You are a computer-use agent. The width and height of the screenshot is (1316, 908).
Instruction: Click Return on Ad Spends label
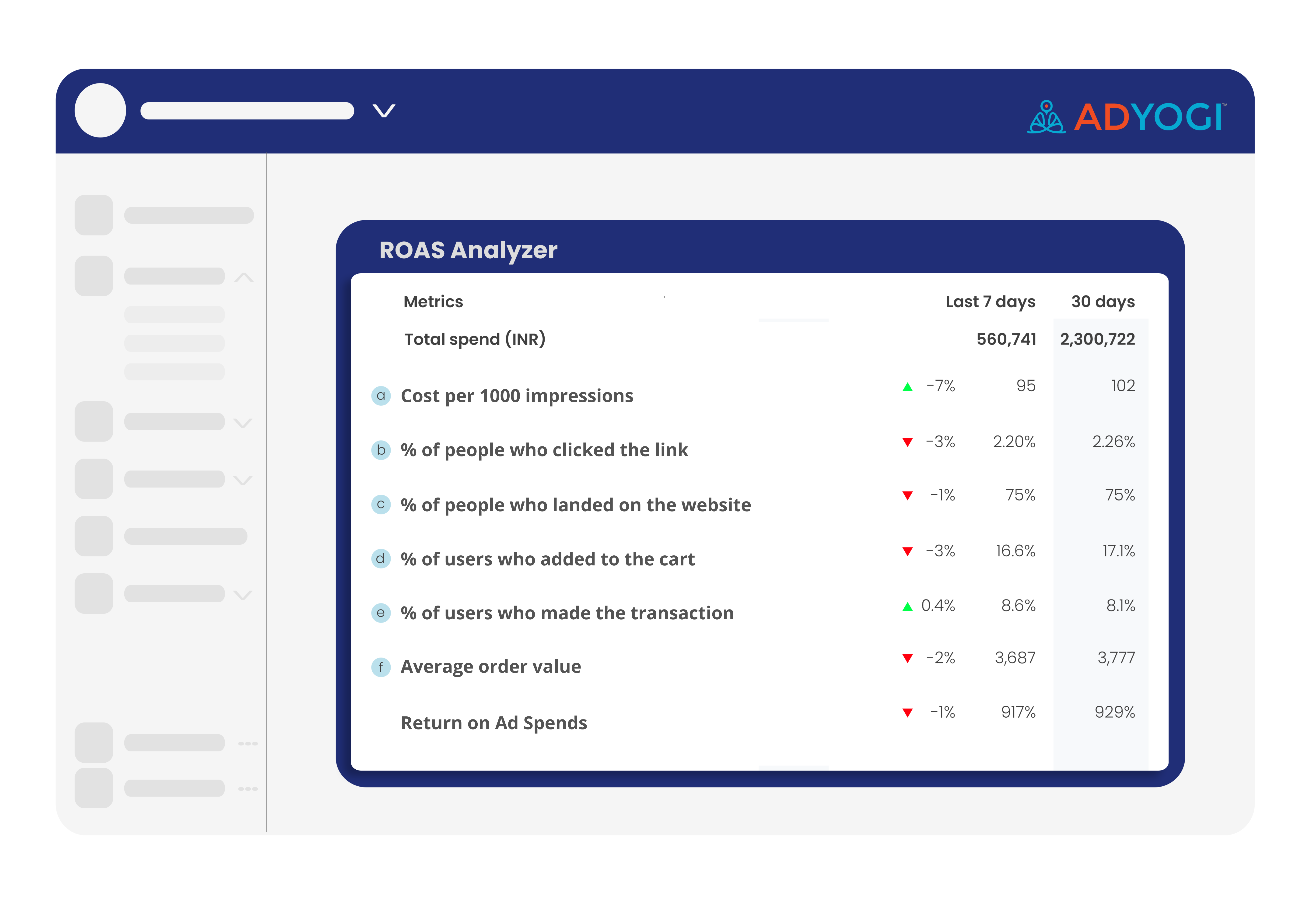click(x=494, y=723)
